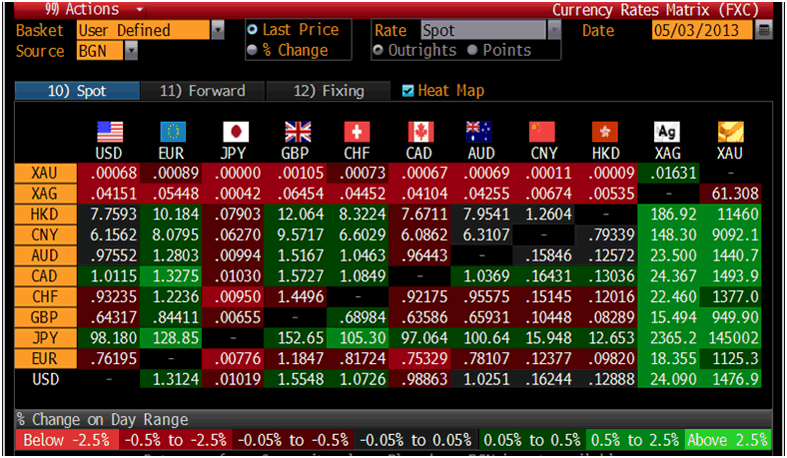The height and width of the screenshot is (458, 787).
Task: Click the USD flag column icon
Action: pos(109,132)
